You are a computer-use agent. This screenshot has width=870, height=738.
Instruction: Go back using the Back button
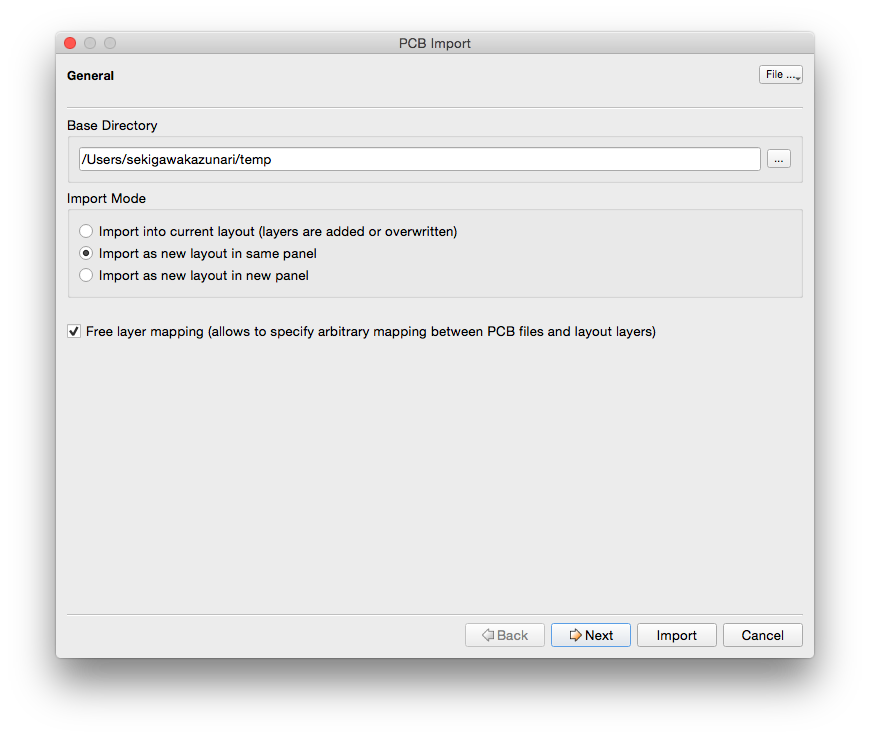504,635
